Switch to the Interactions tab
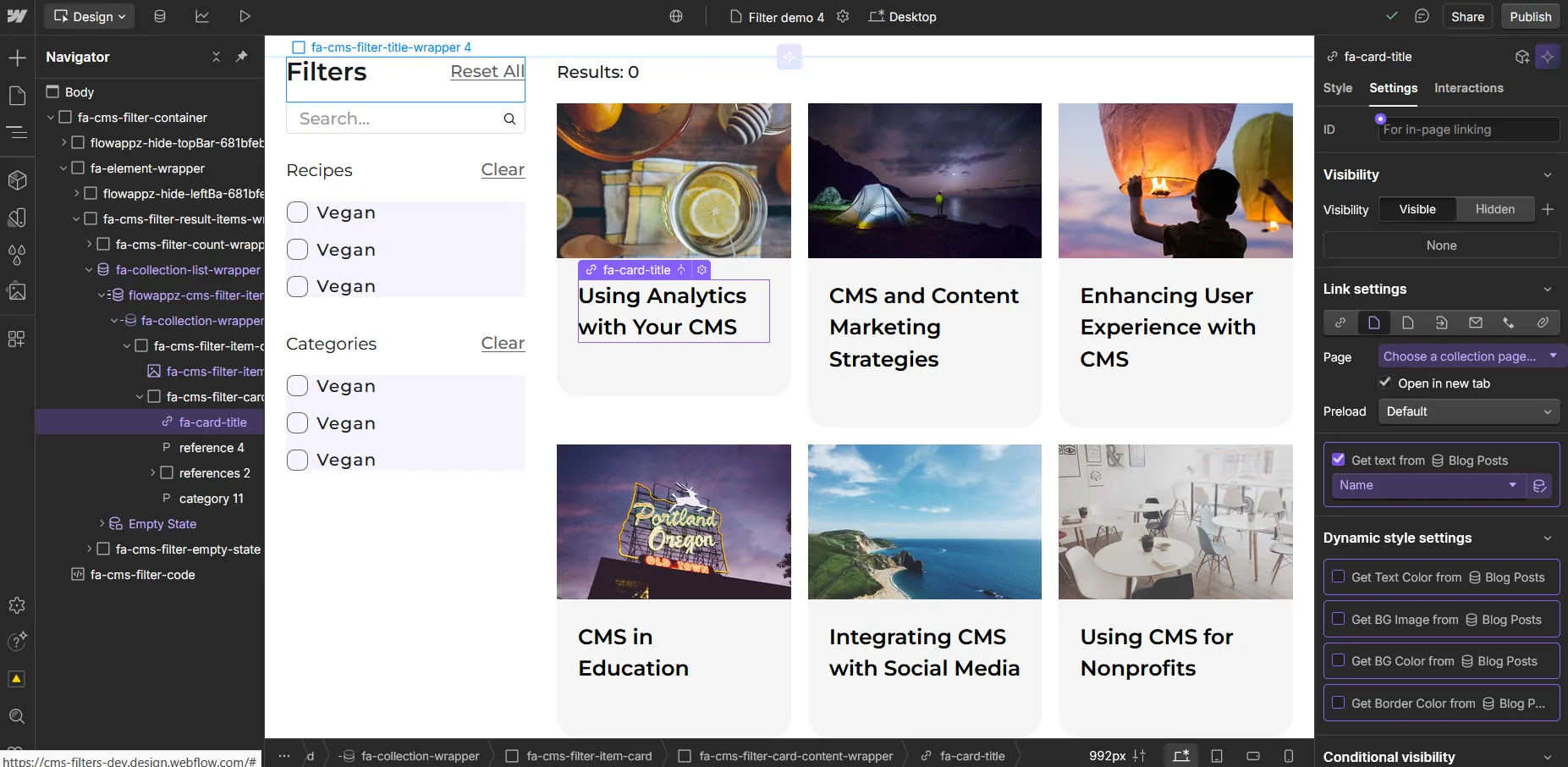This screenshot has width=1568, height=767. point(1469,88)
